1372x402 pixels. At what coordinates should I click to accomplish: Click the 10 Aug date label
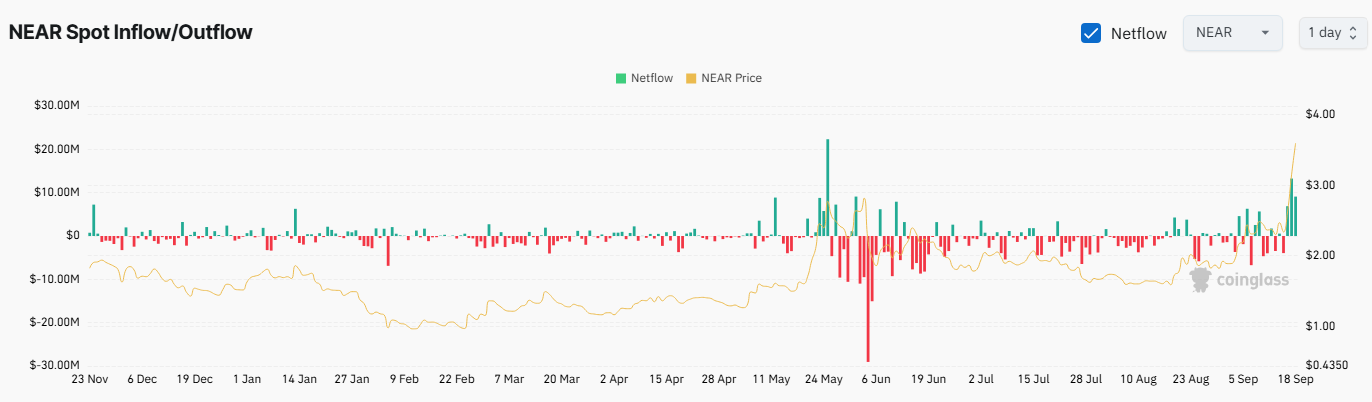[1139, 380]
